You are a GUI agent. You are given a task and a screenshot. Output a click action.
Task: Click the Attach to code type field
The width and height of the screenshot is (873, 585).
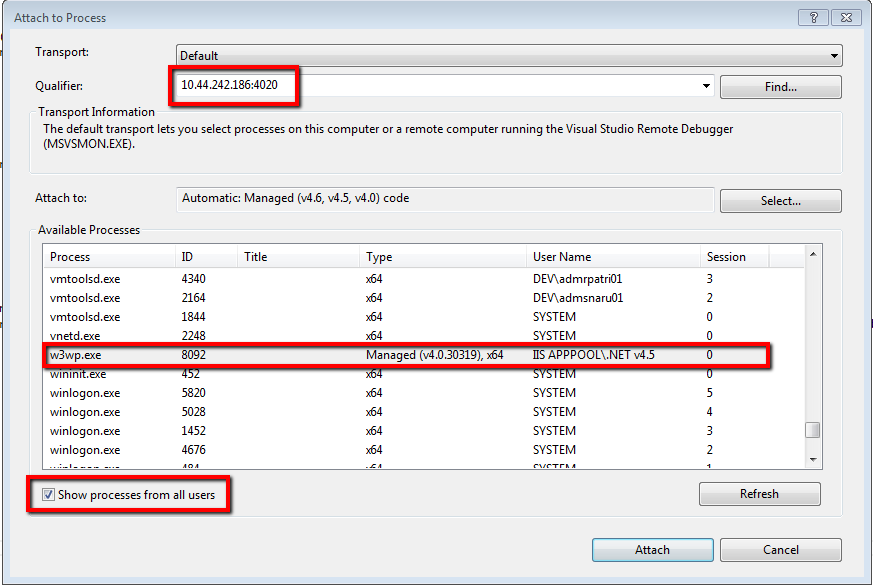pos(400,200)
